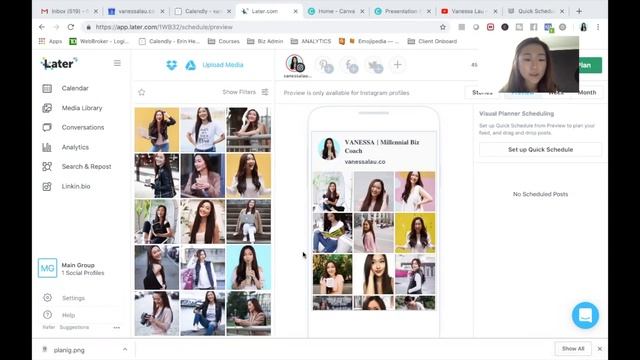Open the Analytics bar chart icon
The image size is (640, 360).
[47, 147]
